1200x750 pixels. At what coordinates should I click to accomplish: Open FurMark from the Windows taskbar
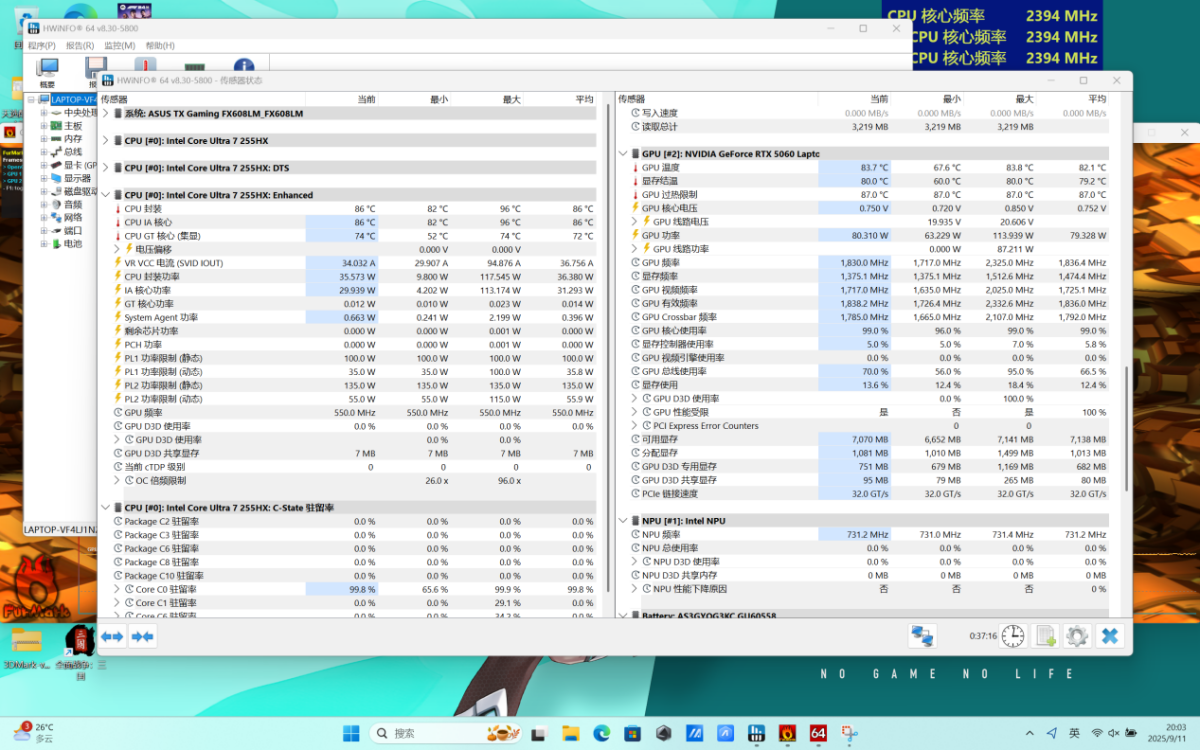tap(787, 734)
